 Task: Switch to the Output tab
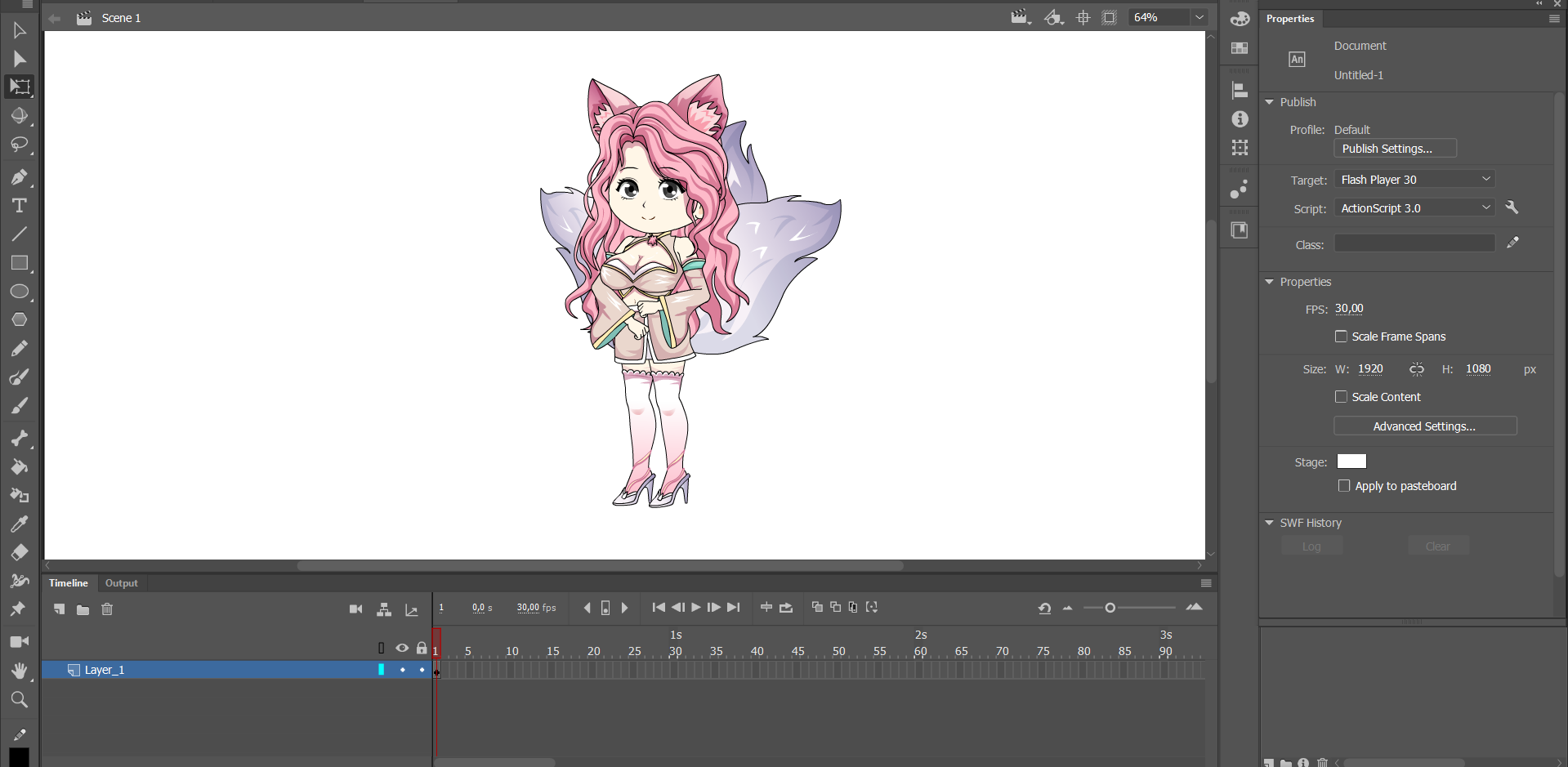[122, 583]
